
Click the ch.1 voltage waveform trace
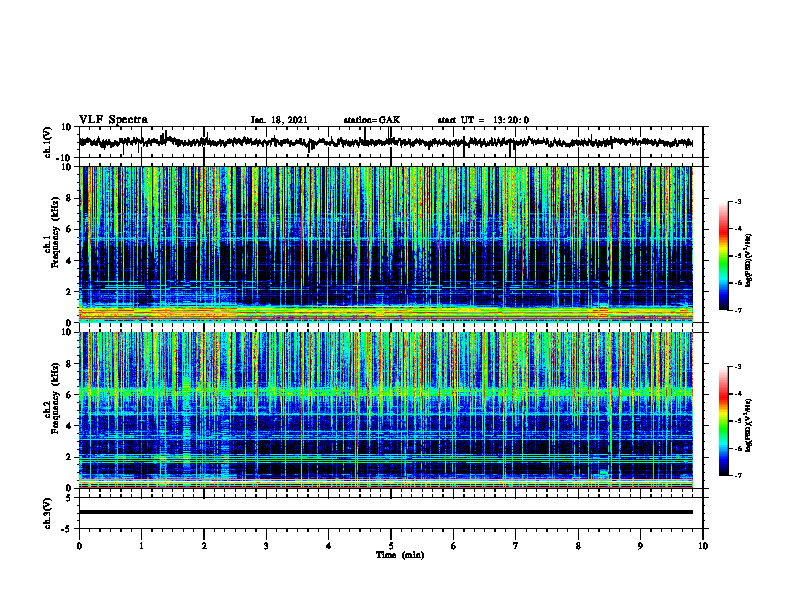[x=385, y=142]
